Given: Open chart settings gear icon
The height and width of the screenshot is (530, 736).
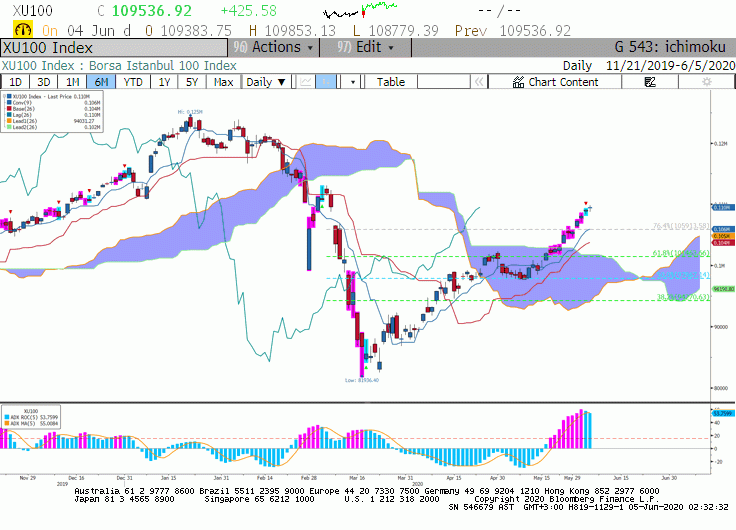Looking at the screenshot, I should (706, 82).
